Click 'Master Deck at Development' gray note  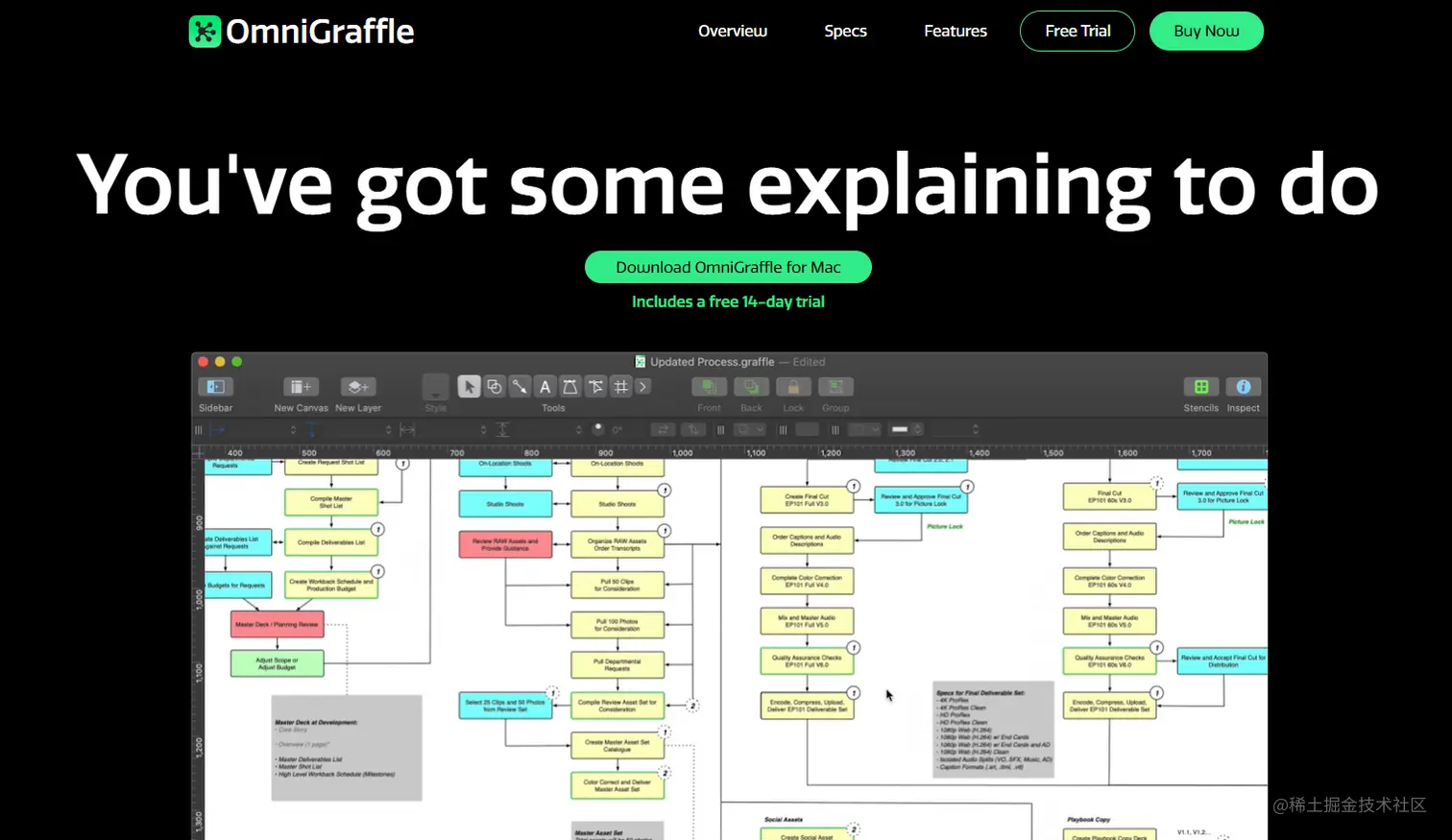click(347, 748)
